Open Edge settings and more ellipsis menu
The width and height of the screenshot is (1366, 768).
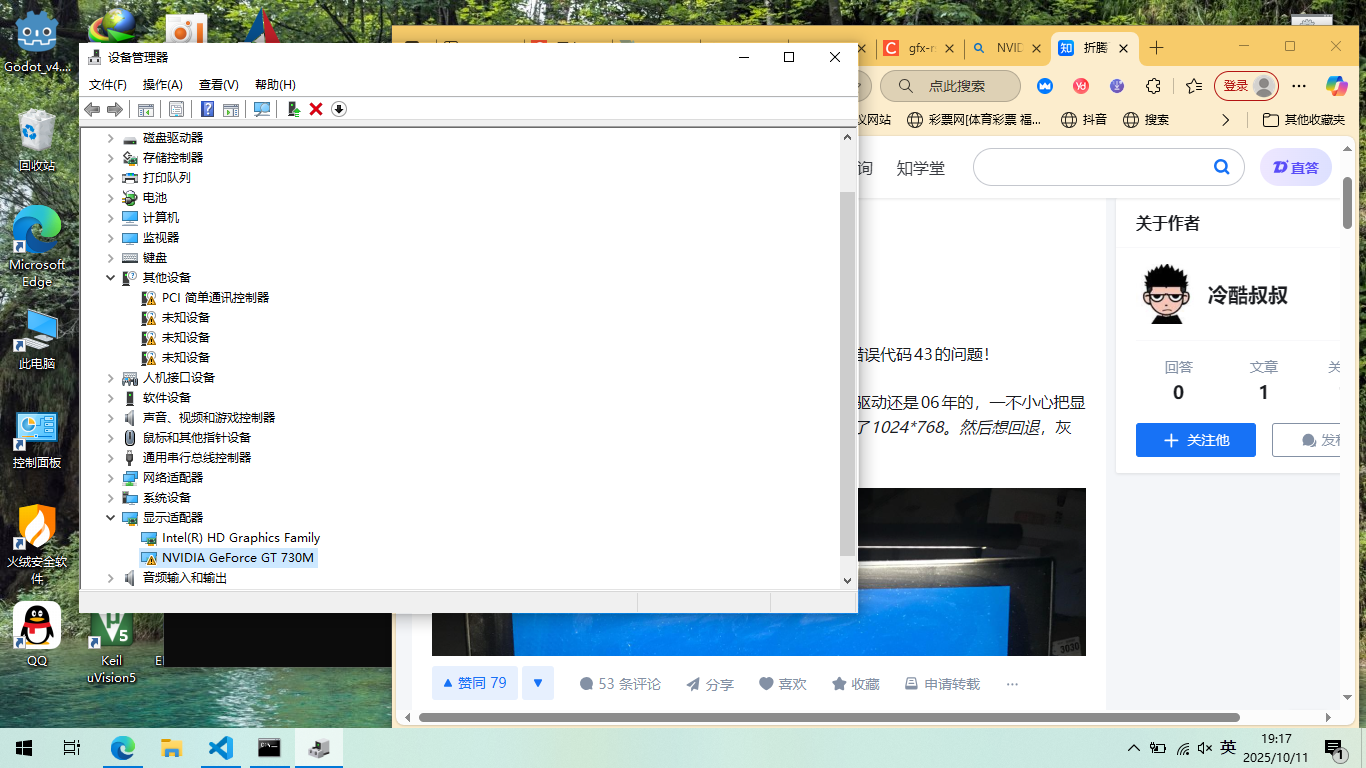[1299, 86]
